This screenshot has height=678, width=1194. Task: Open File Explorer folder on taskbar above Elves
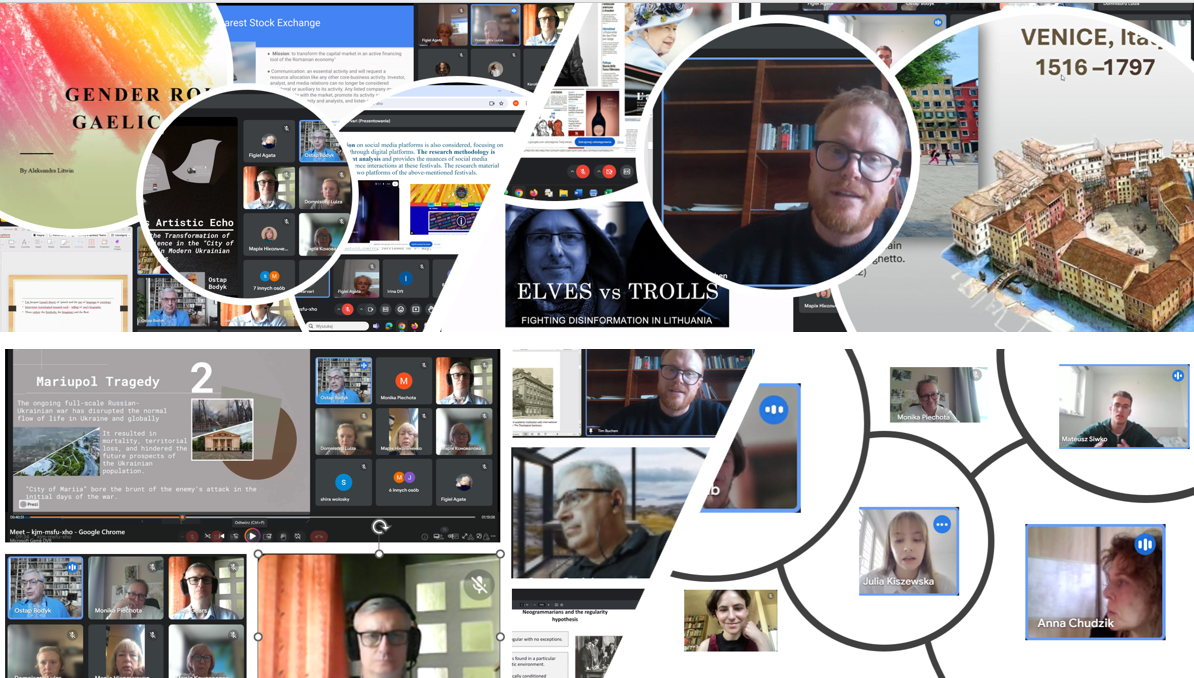click(x=563, y=193)
